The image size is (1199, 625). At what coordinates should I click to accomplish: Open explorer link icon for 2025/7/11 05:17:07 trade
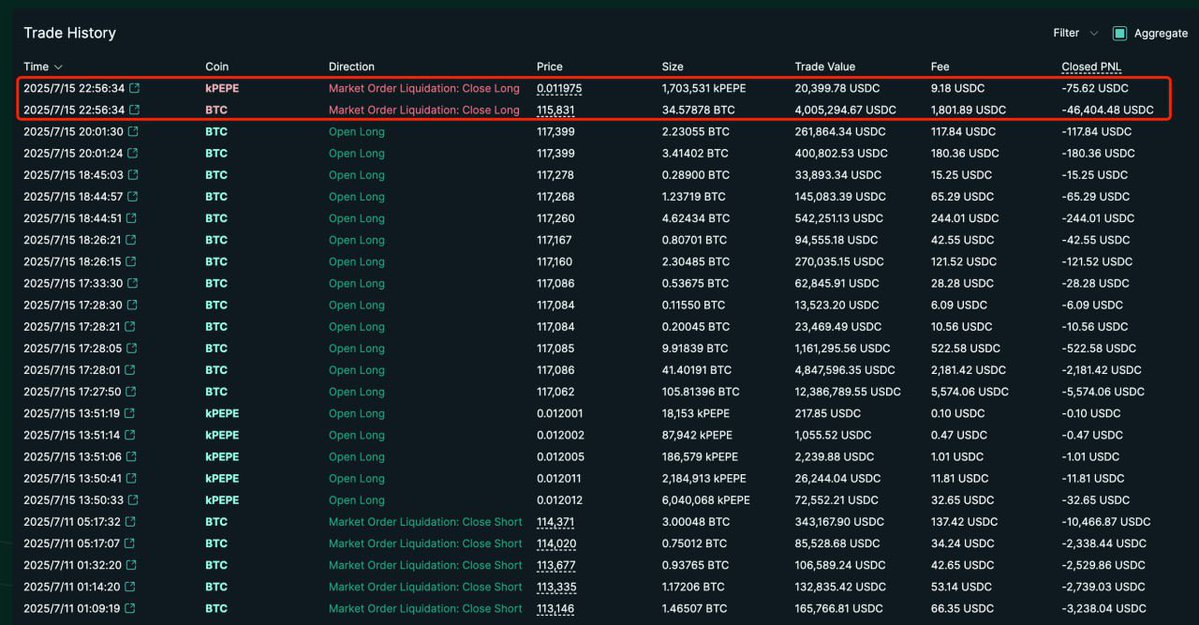(129, 543)
